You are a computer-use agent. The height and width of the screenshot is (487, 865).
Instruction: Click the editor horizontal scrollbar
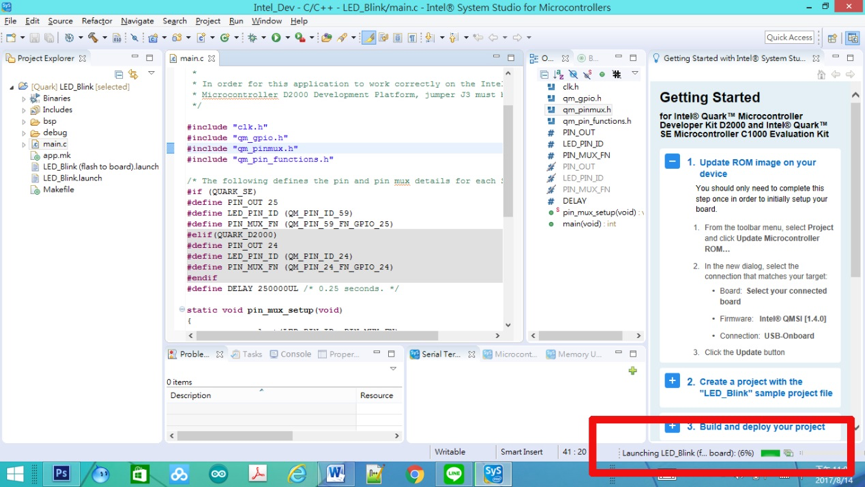(317, 335)
